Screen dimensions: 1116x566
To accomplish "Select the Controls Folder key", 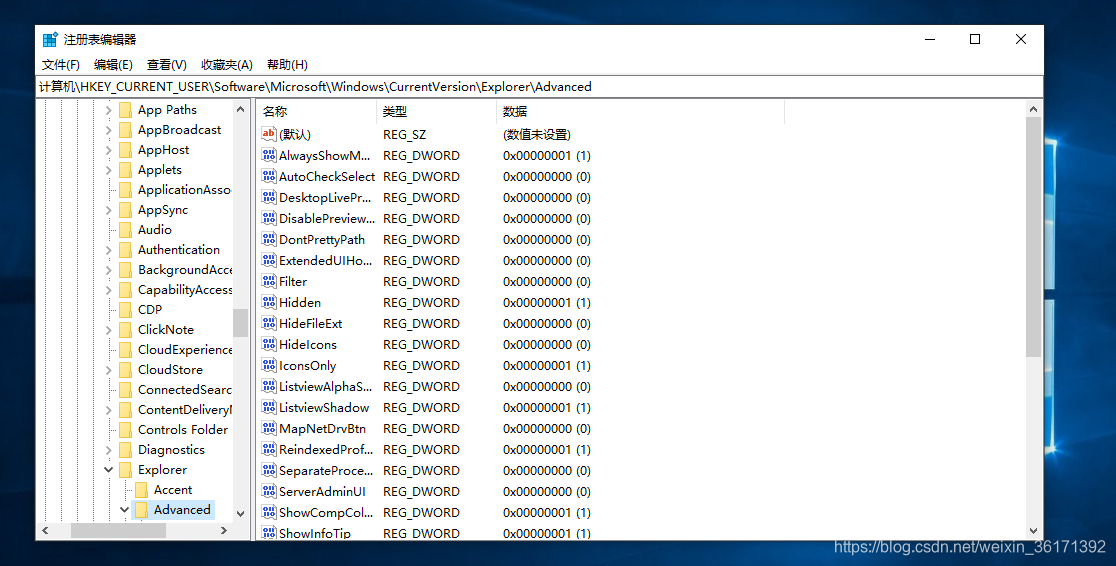I will [x=183, y=430].
